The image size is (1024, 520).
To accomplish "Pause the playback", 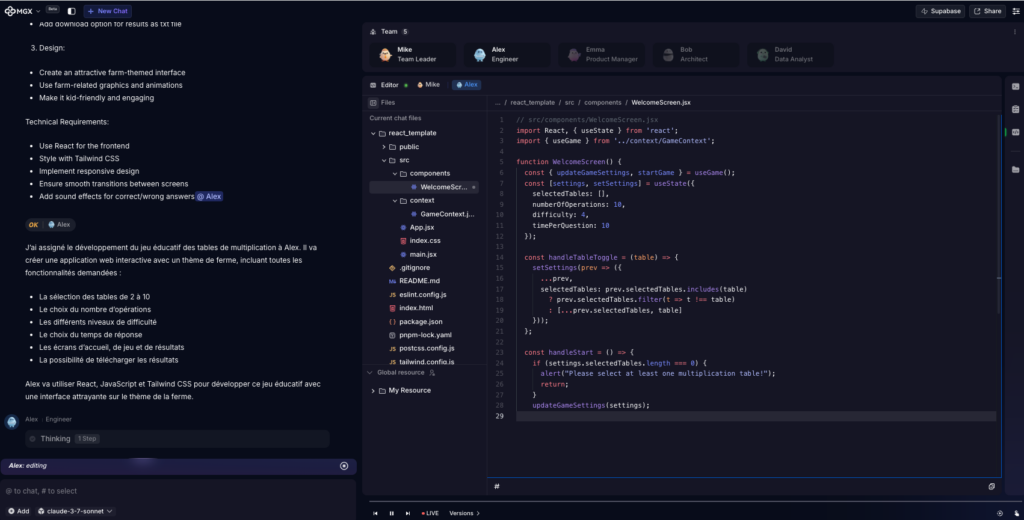I will (392, 513).
